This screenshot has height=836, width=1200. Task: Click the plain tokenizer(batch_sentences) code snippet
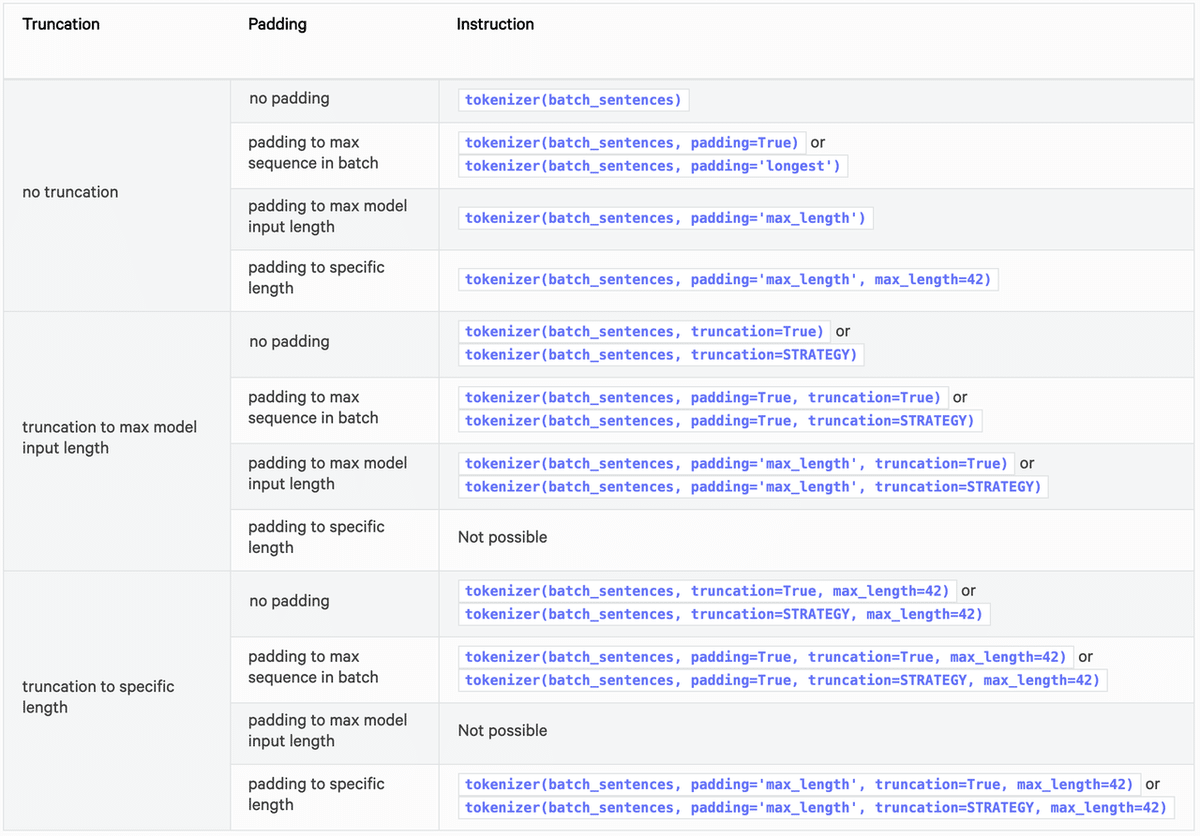coord(573,100)
